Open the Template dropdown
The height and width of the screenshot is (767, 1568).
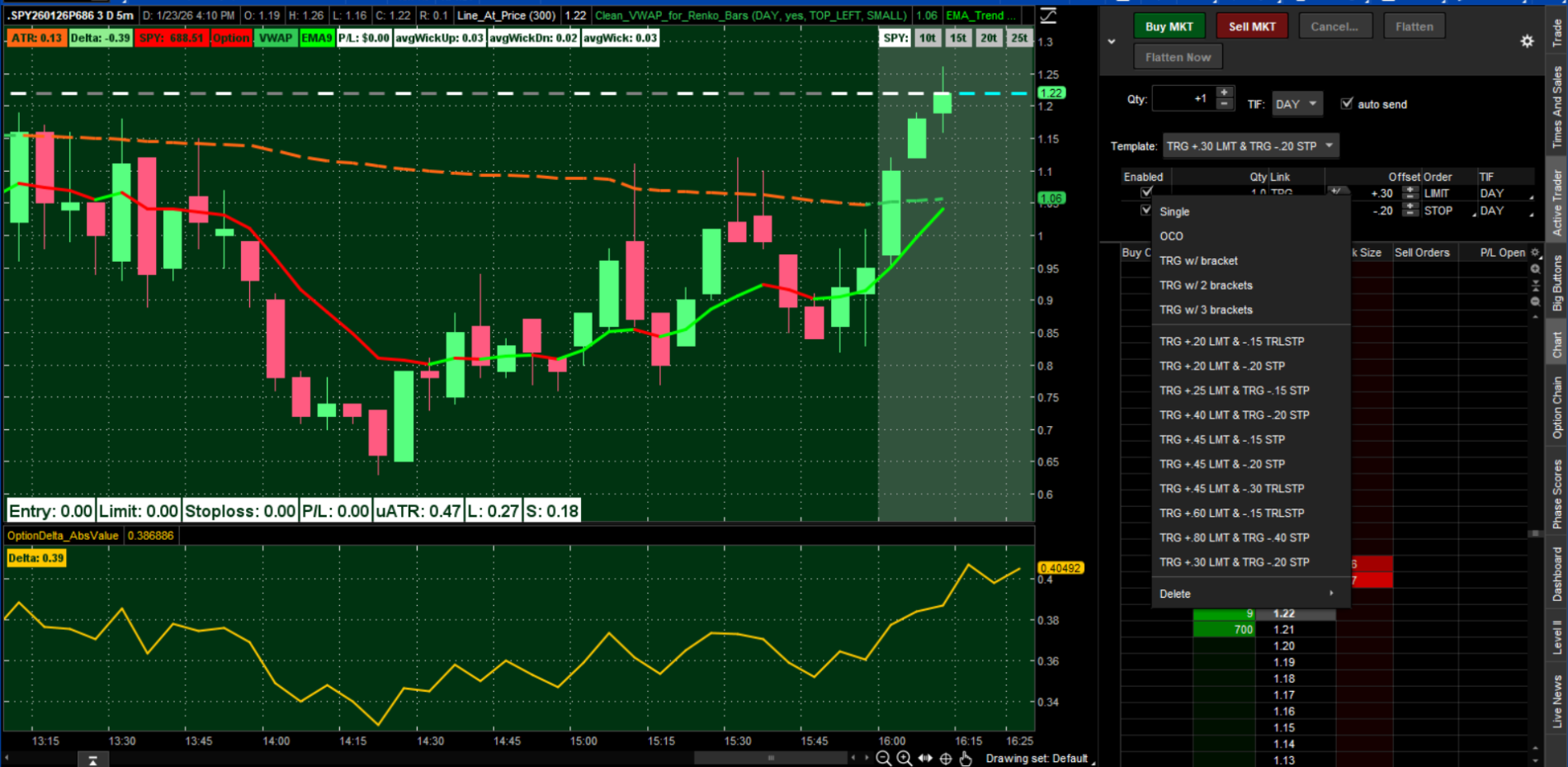[x=1249, y=146]
